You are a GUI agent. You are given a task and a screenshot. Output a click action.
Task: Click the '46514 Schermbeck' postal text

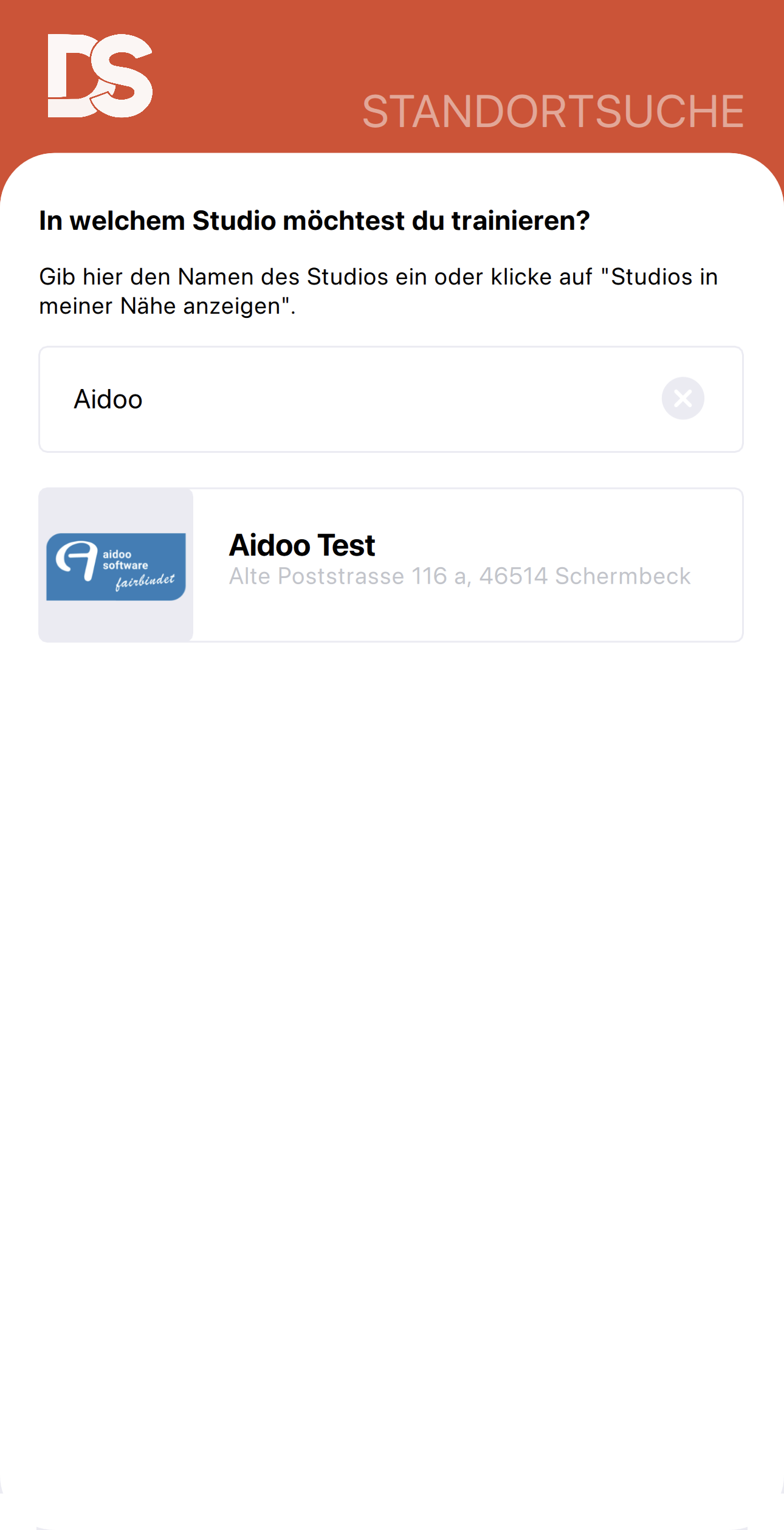coord(585,576)
